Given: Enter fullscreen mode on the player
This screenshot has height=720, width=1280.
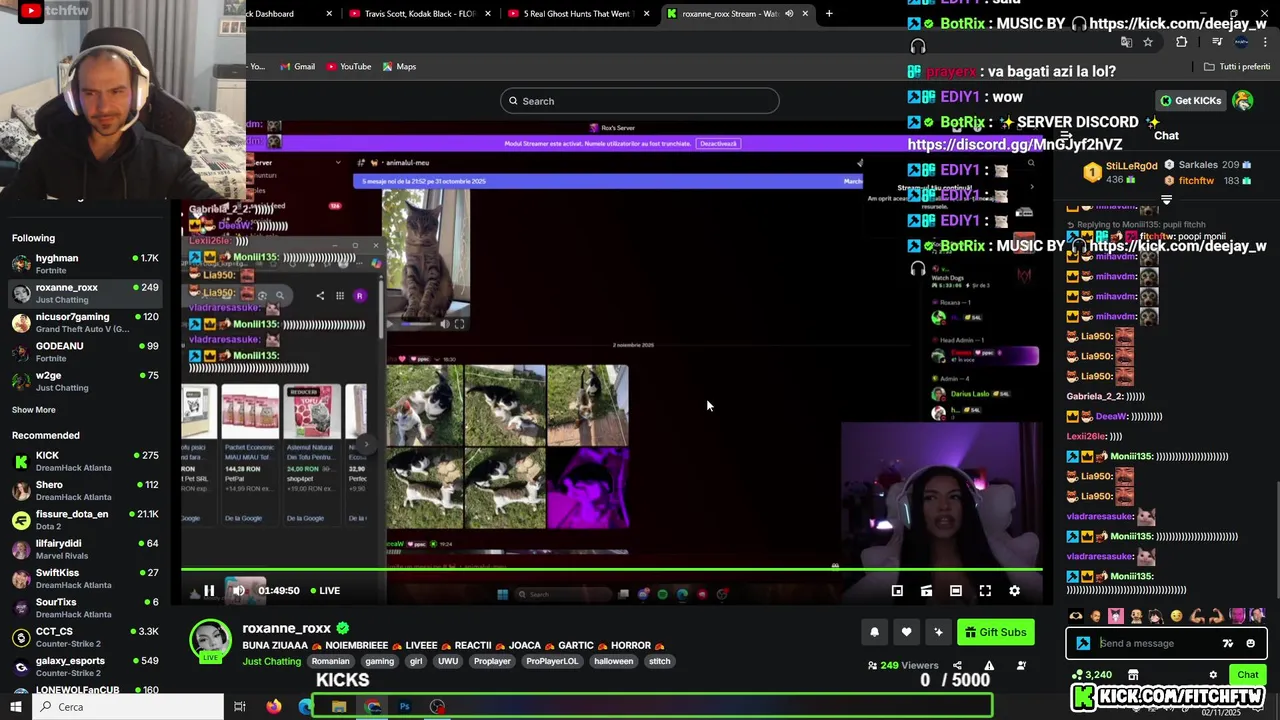Looking at the screenshot, I should (985, 591).
